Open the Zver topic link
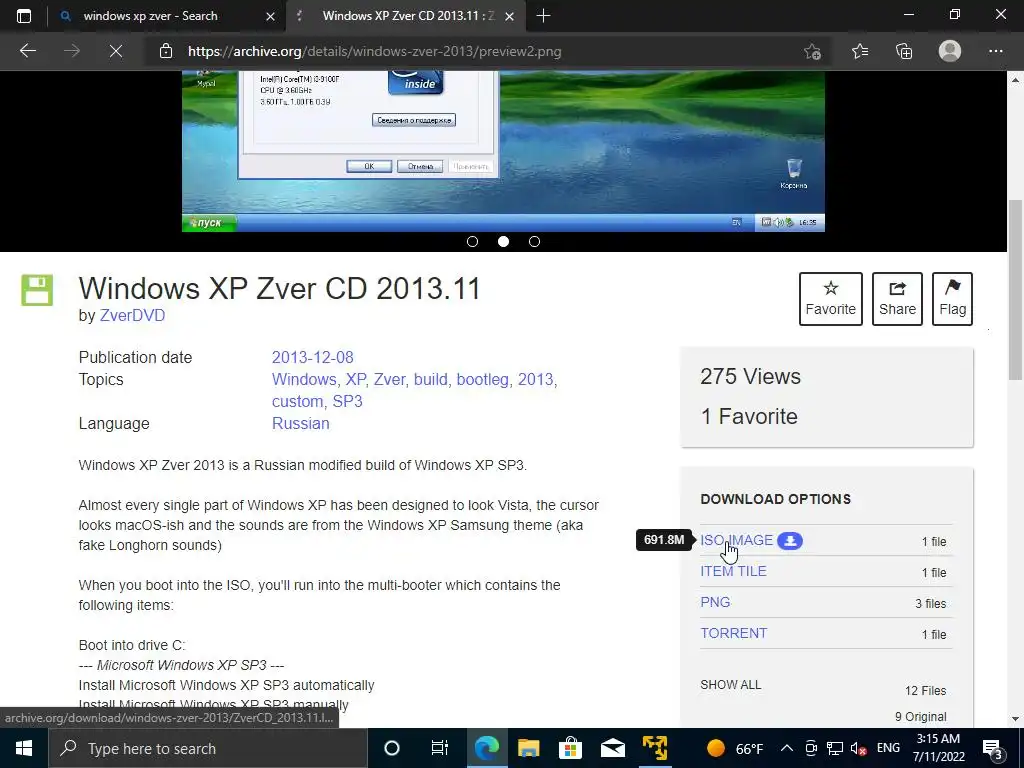1024x768 pixels. [x=389, y=379]
